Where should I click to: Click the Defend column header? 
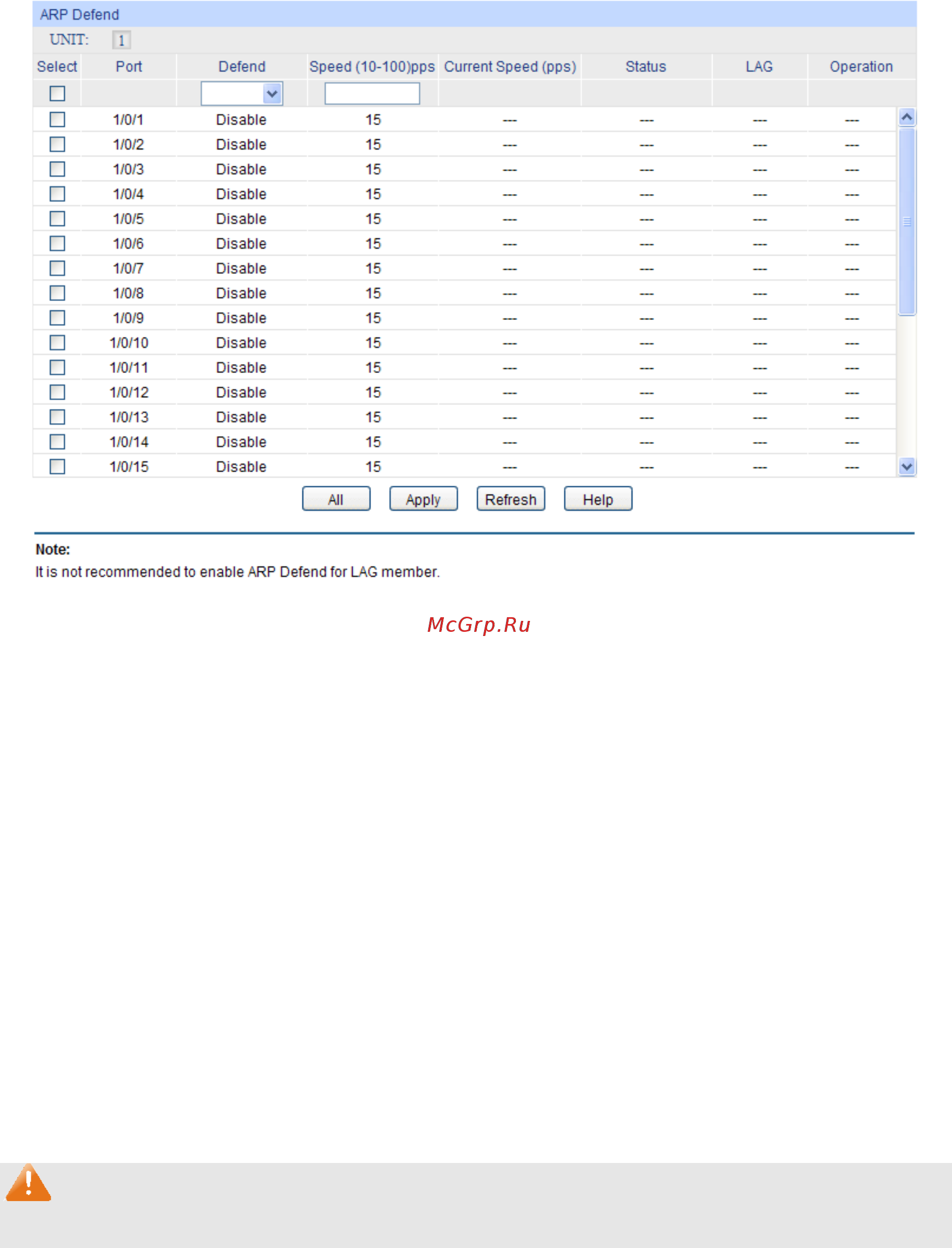point(242,67)
